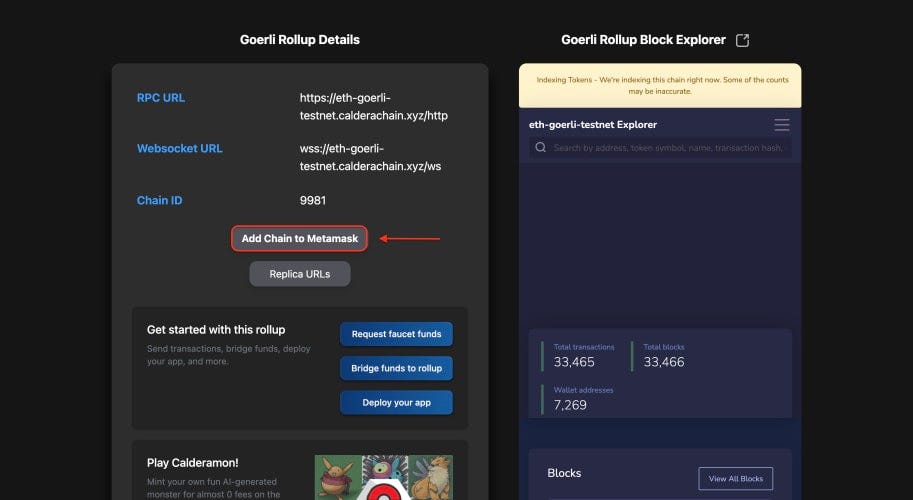
Task: Open View All Blocks
Action: pos(736,478)
